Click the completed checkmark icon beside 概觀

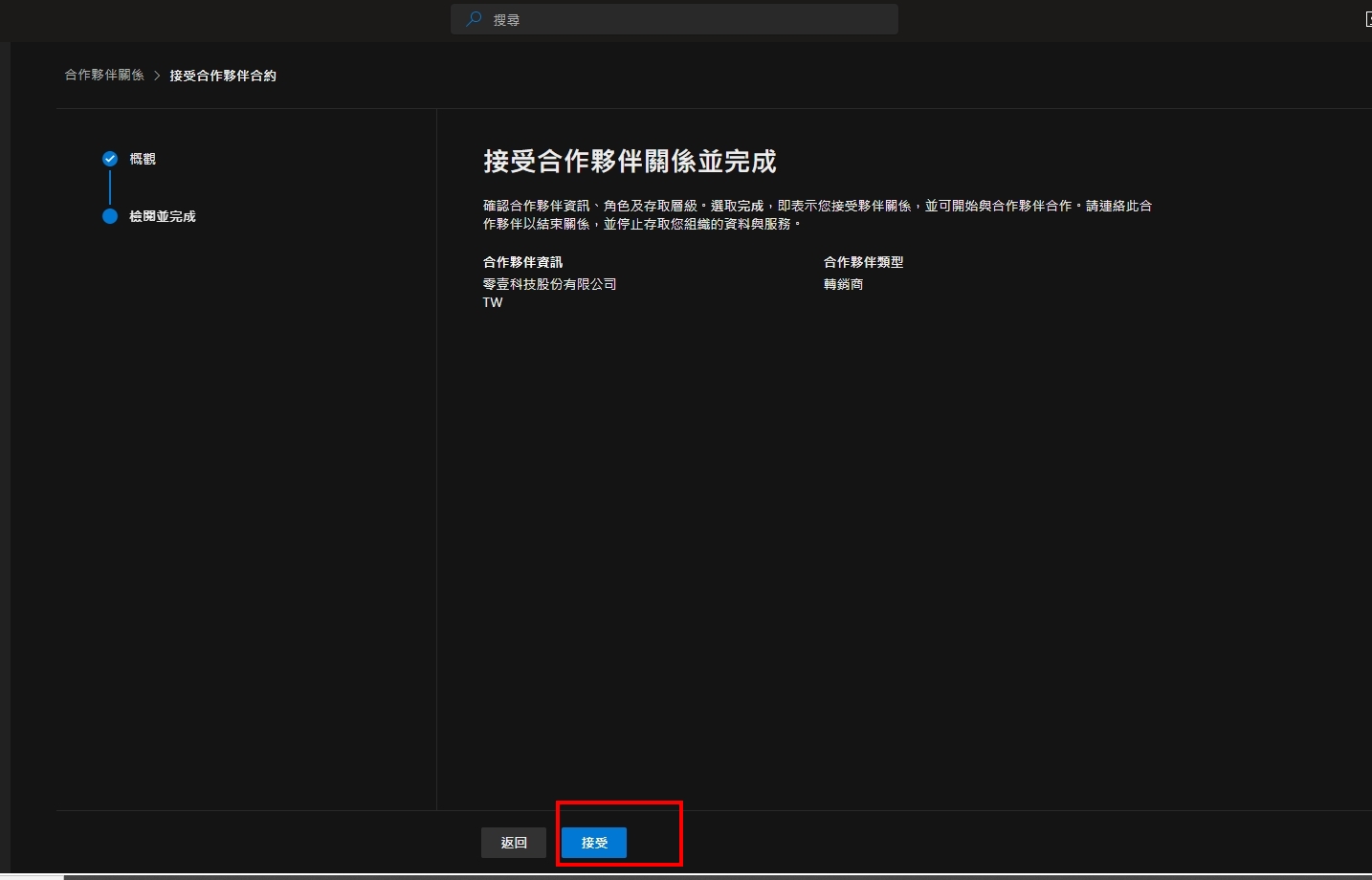coord(110,159)
